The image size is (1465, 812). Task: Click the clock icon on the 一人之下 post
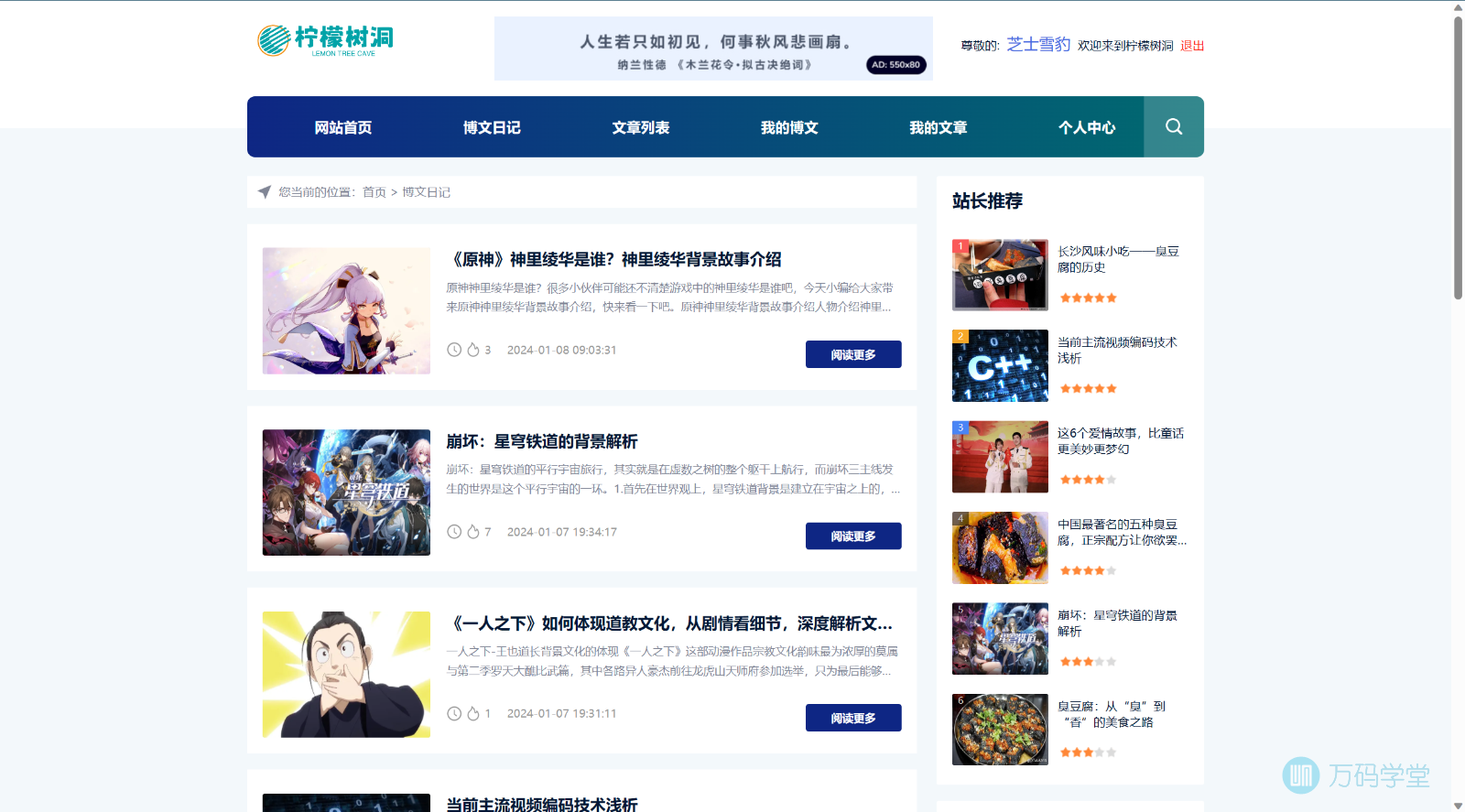pos(454,714)
